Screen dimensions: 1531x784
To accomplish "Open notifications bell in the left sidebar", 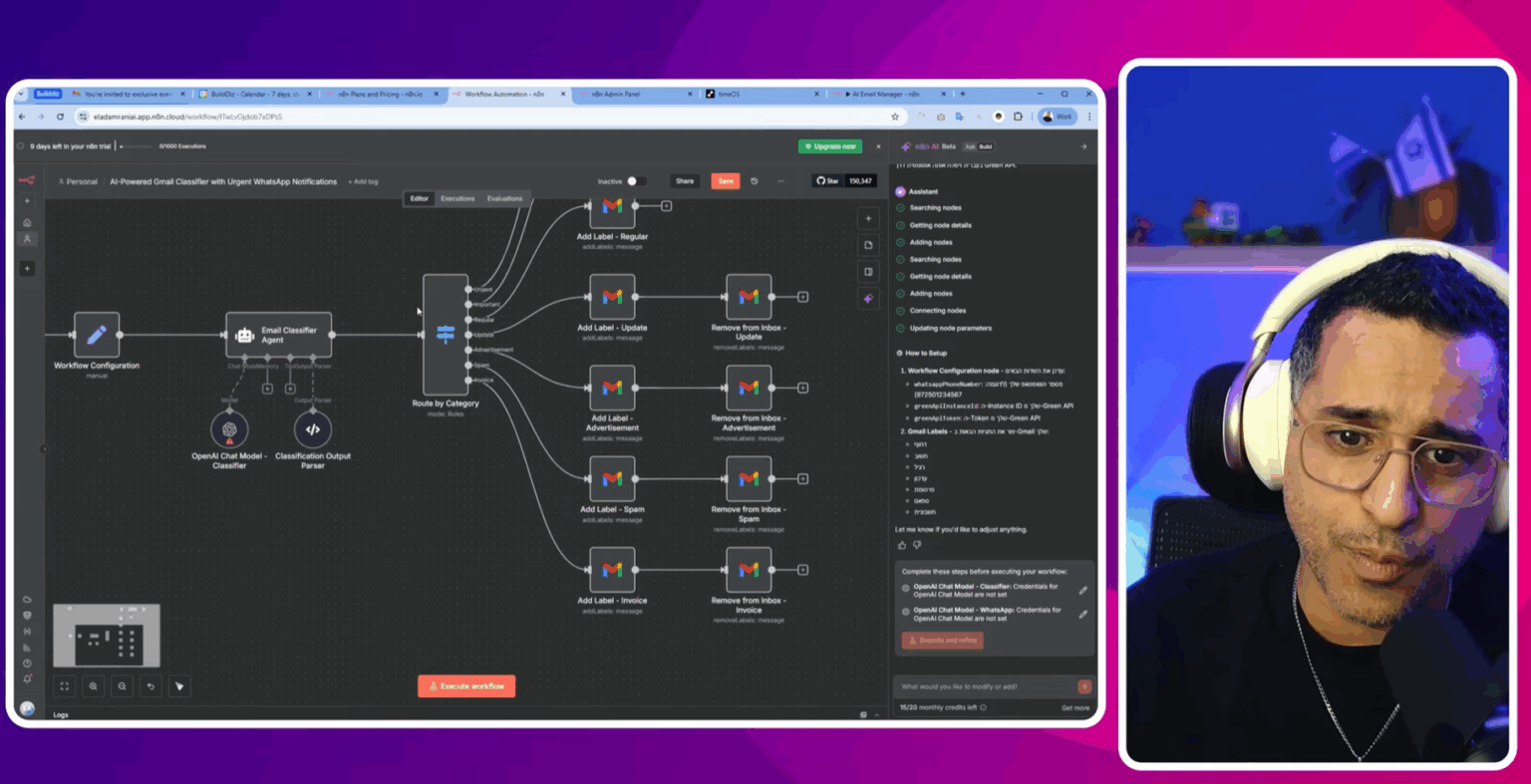I will pyautogui.click(x=27, y=677).
